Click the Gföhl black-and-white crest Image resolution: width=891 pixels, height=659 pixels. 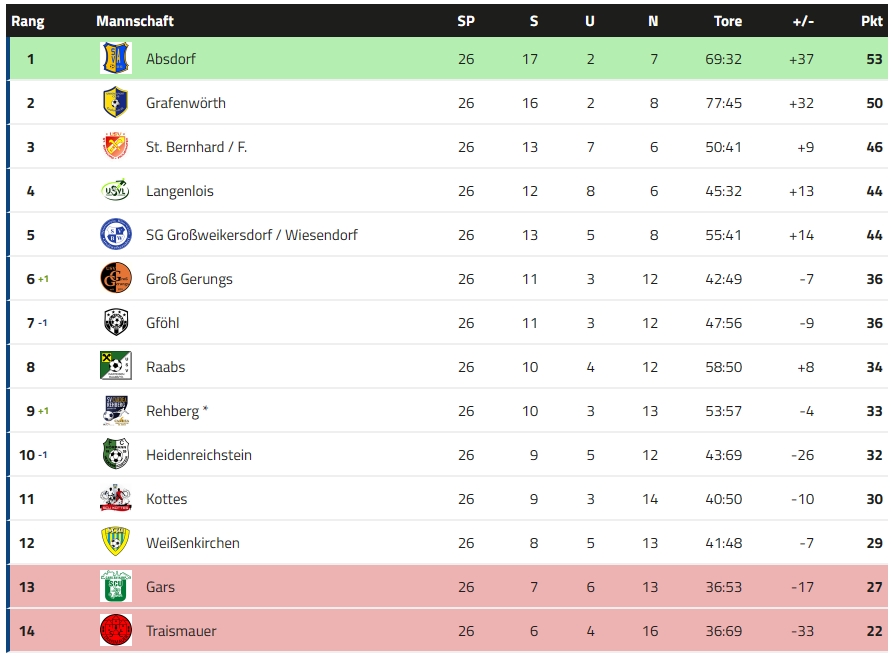tap(116, 322)
